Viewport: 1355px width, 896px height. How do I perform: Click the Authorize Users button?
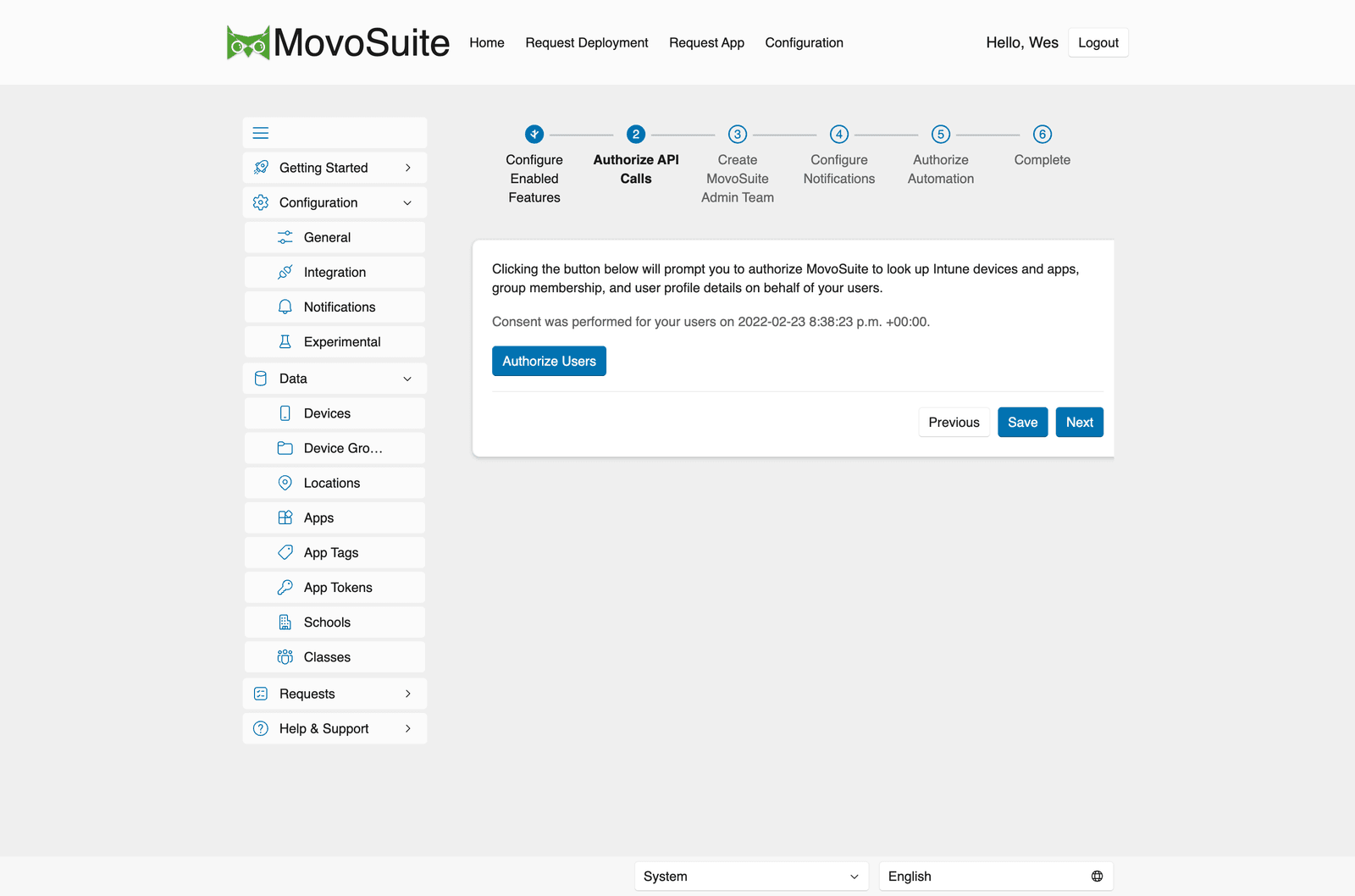[549, 361]
